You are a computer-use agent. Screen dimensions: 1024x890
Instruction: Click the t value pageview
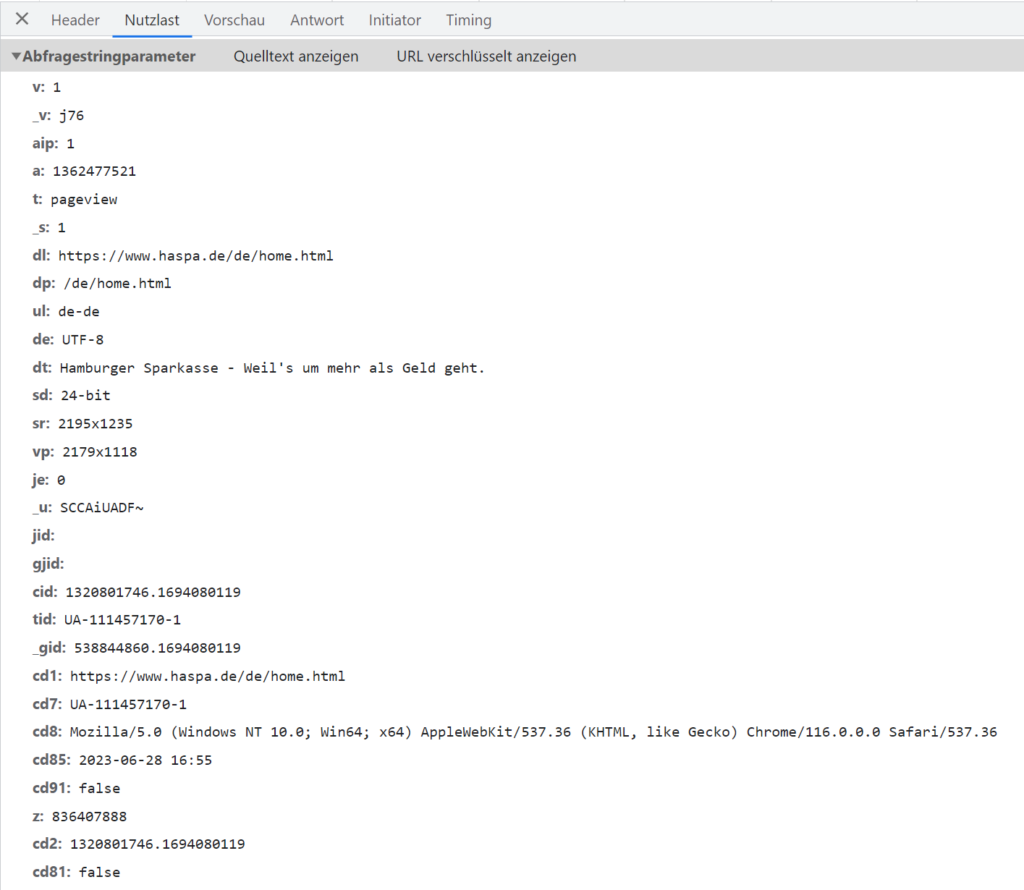click(x=84, y=199)
